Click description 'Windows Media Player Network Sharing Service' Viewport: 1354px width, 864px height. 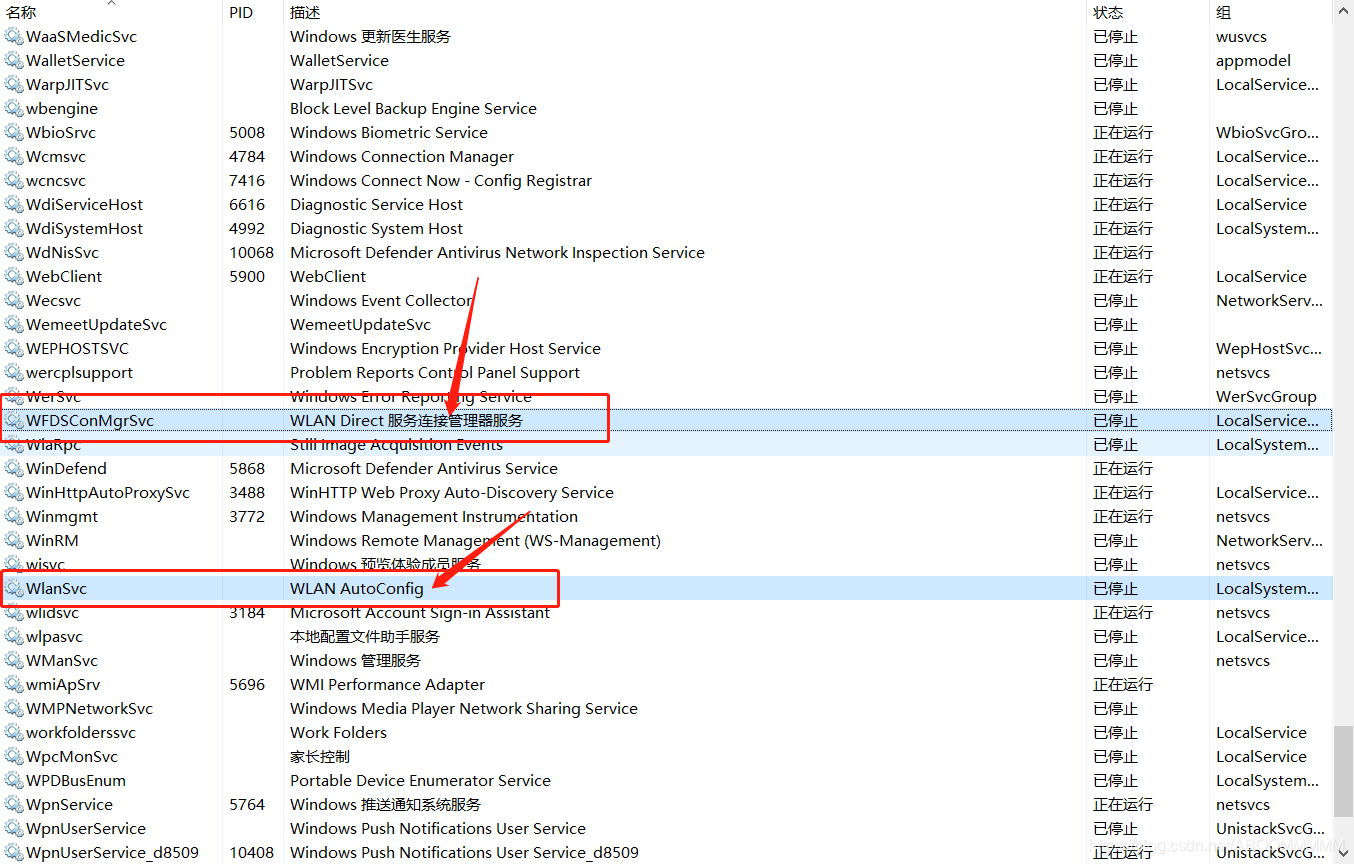tap(464, 708)
